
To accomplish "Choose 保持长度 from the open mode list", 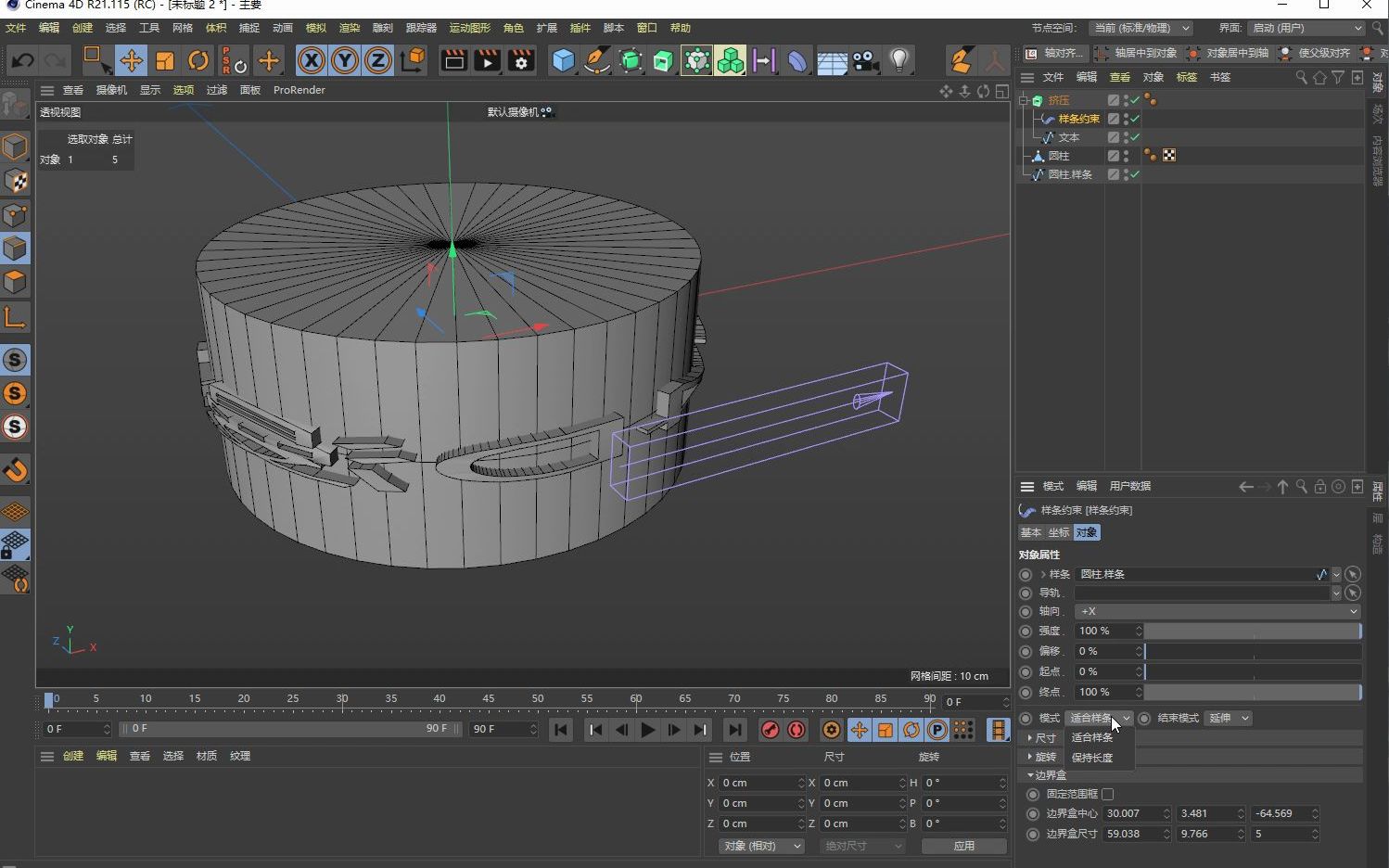I will [x=1091, y=758].
